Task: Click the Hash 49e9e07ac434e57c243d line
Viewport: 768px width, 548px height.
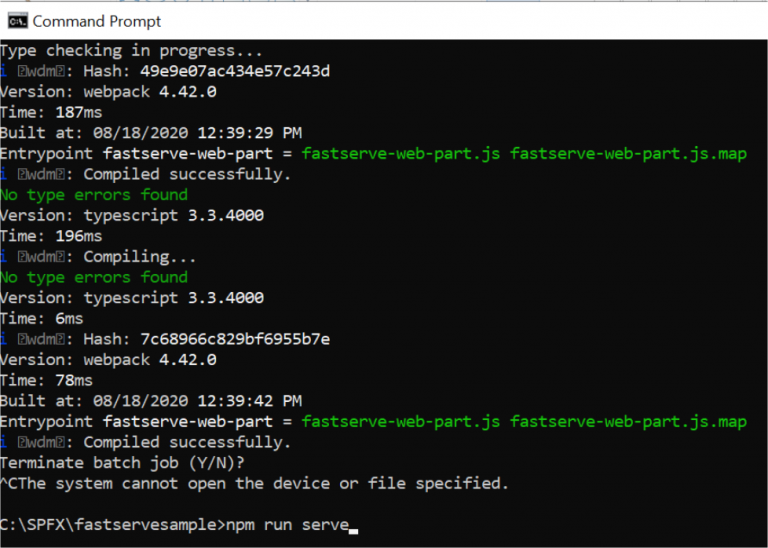Action: pos(165,71)
